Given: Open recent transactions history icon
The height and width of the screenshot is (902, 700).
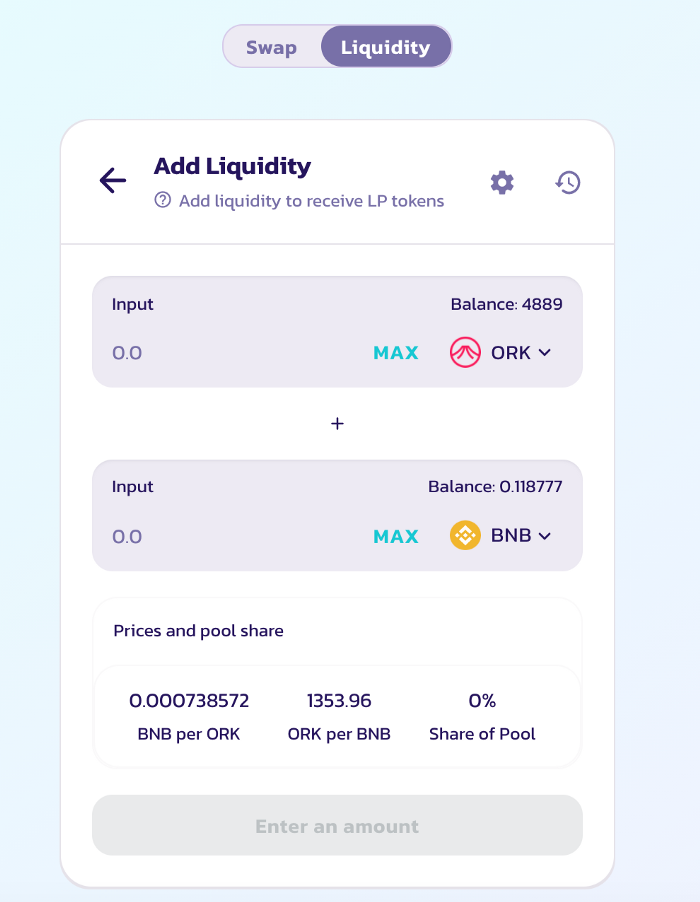Looking at the screenshot, I should (x=568, y=182).
